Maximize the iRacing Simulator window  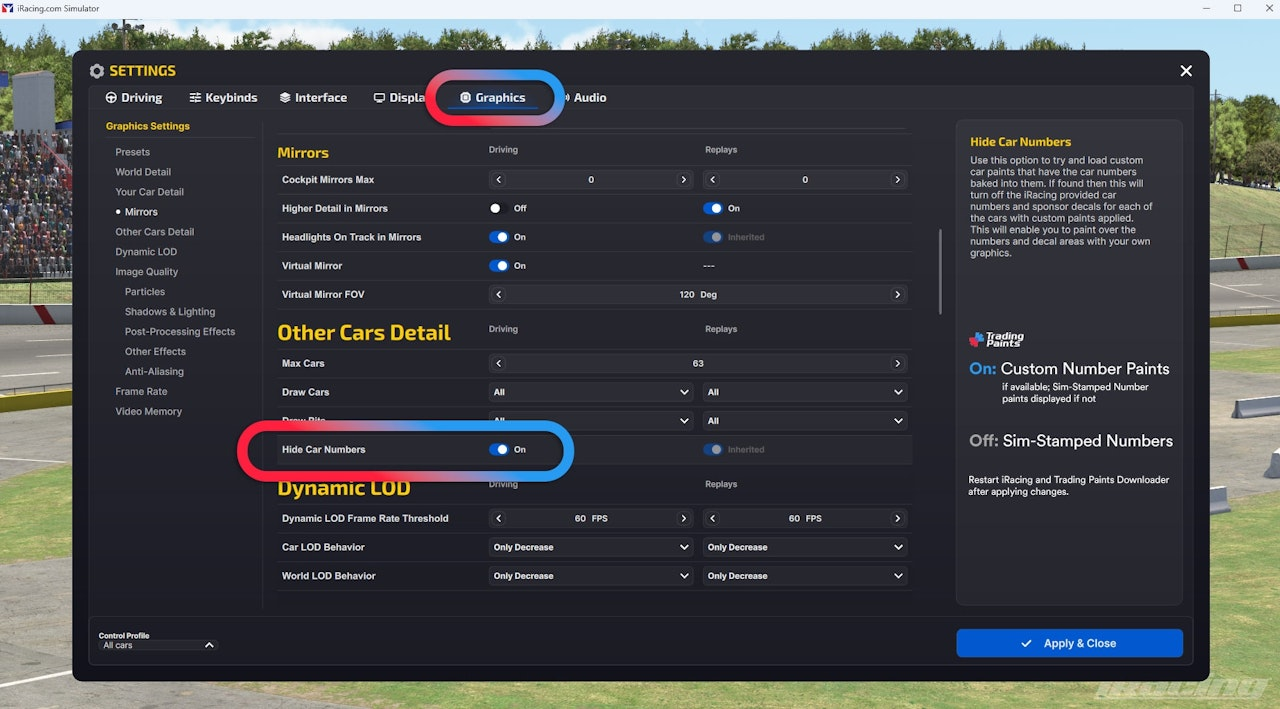pos(1237,8)
